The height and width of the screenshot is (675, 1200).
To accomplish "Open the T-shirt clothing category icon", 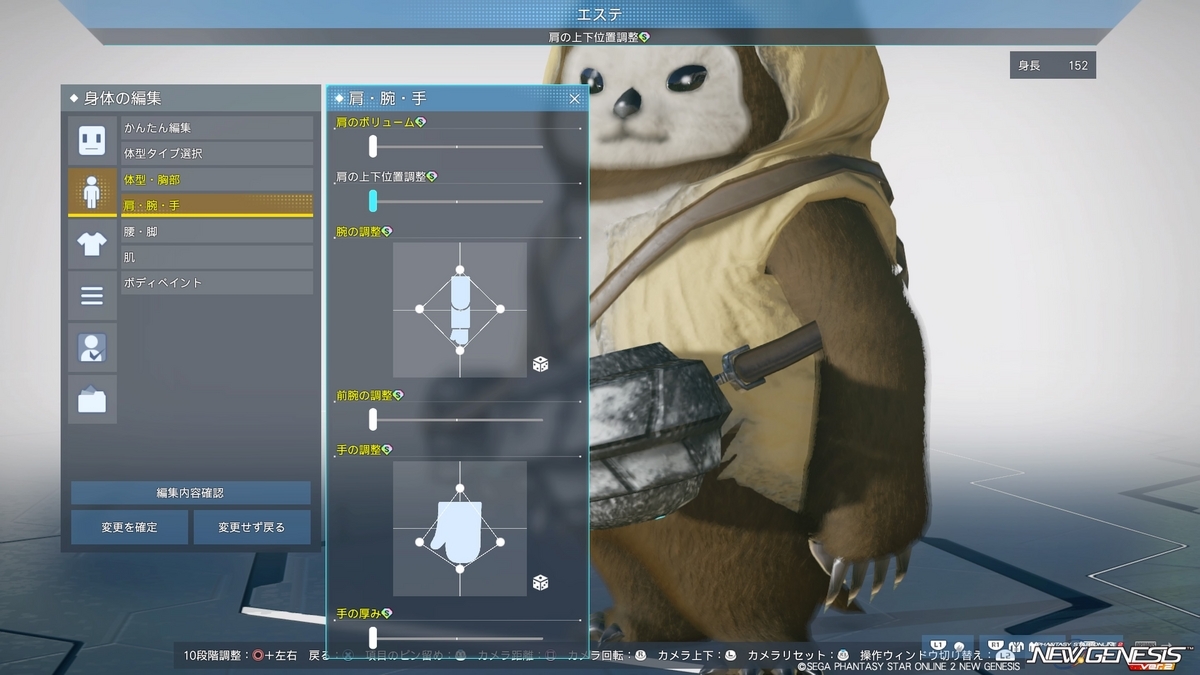I will [92, 243].
